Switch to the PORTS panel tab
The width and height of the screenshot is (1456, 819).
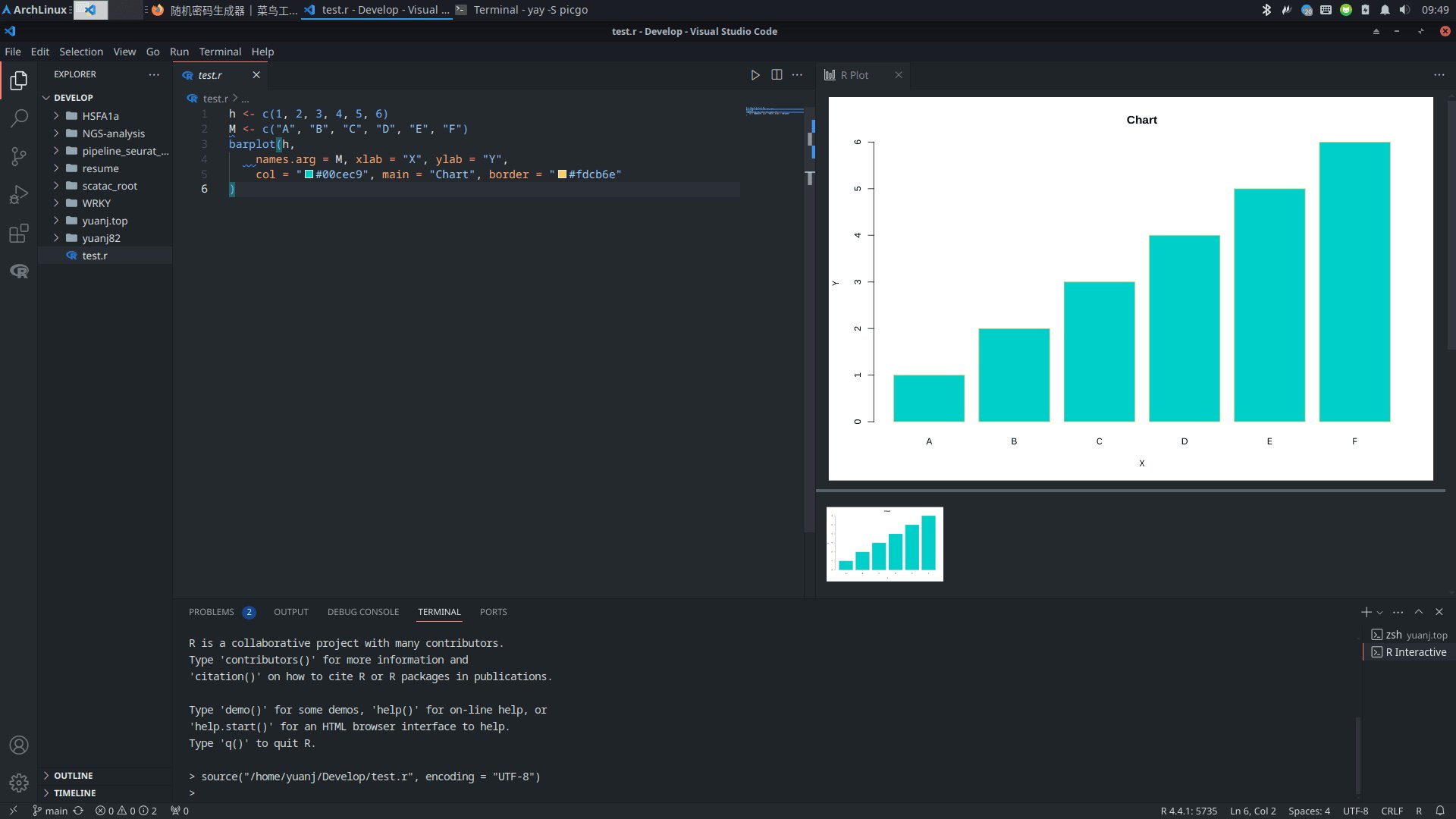click(494, 612)
